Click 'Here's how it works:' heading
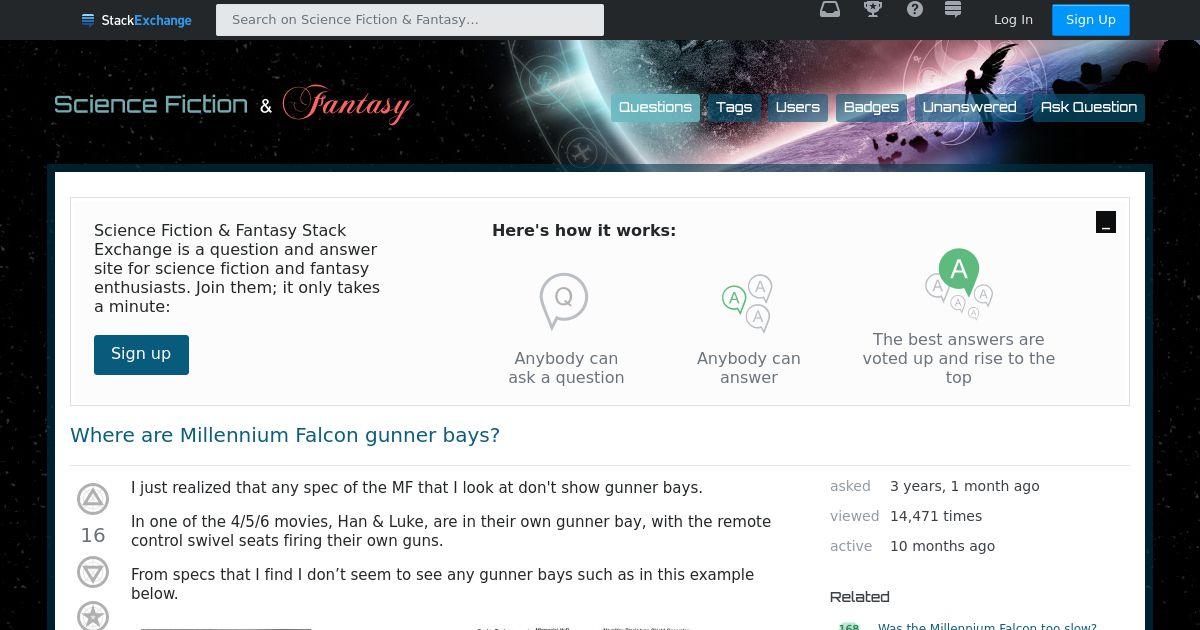 click(584, 230)
